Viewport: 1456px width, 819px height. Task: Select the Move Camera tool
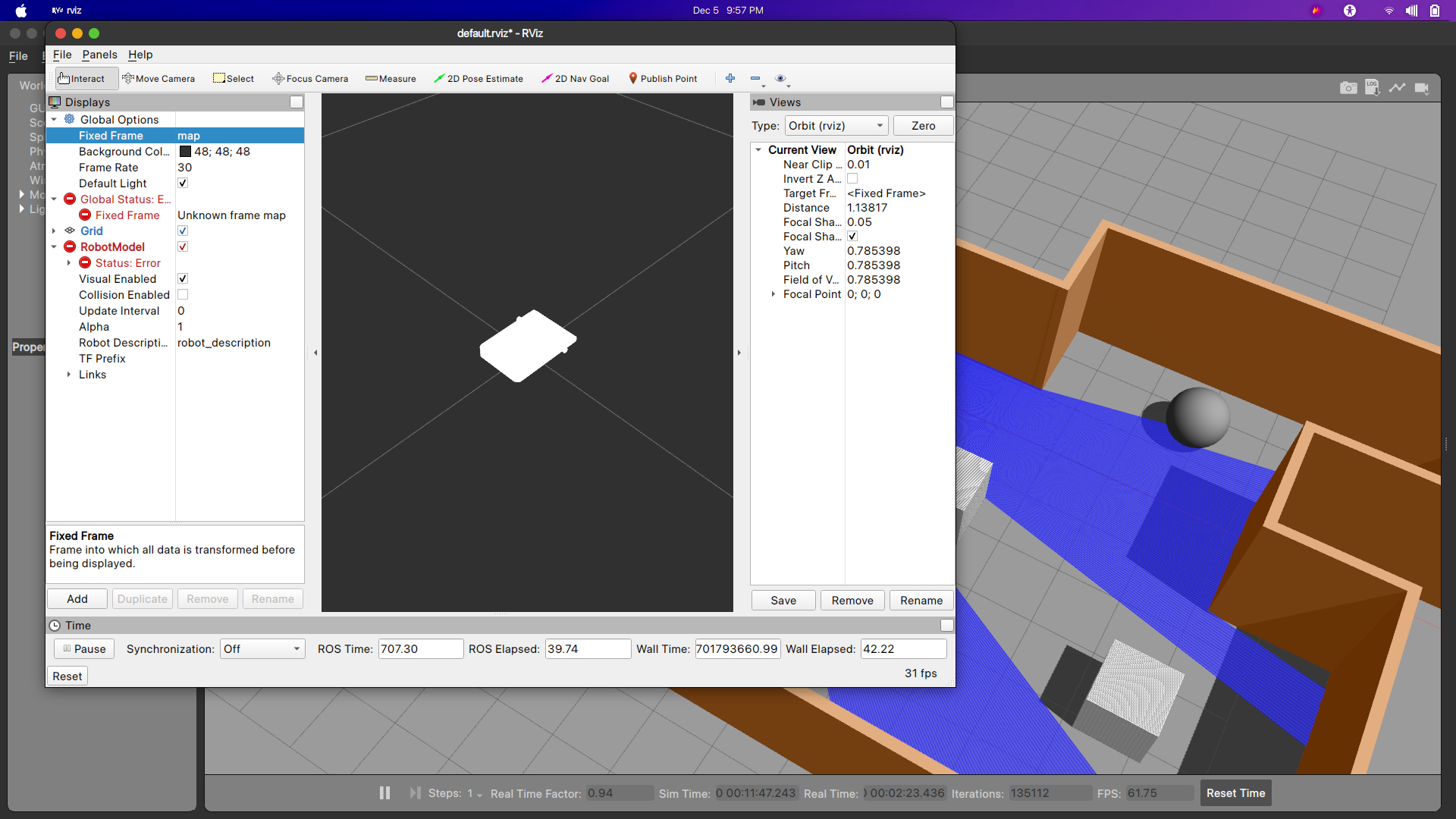(x=158, y=79)
